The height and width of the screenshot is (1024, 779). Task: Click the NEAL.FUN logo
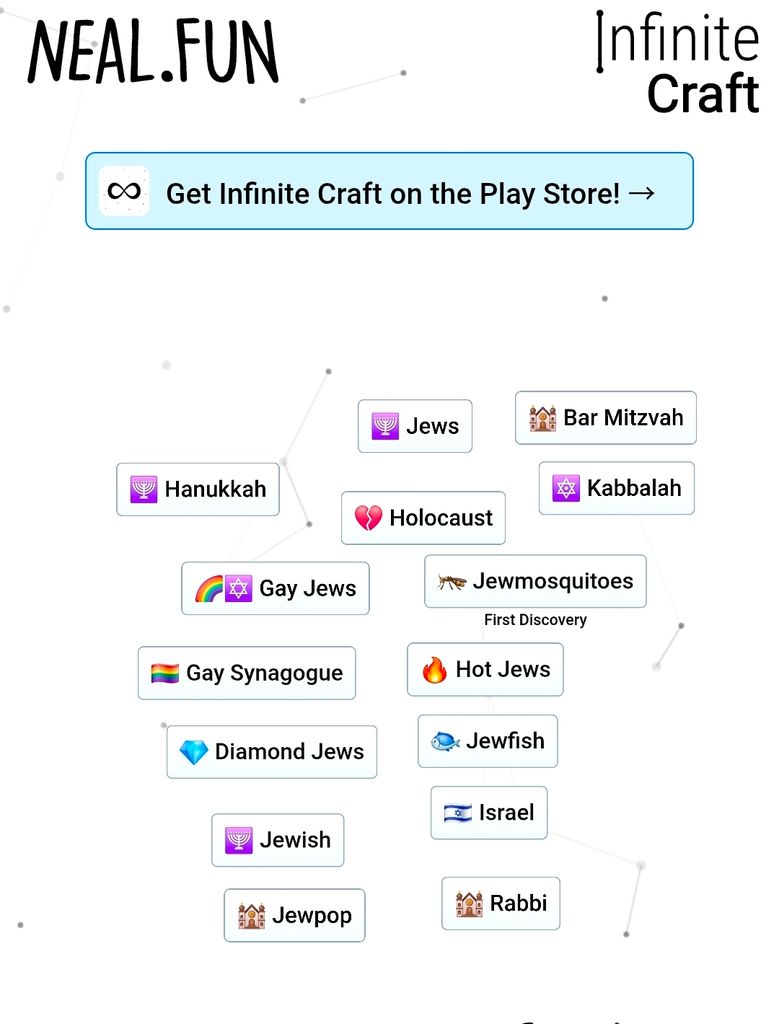tap(153, 52)
